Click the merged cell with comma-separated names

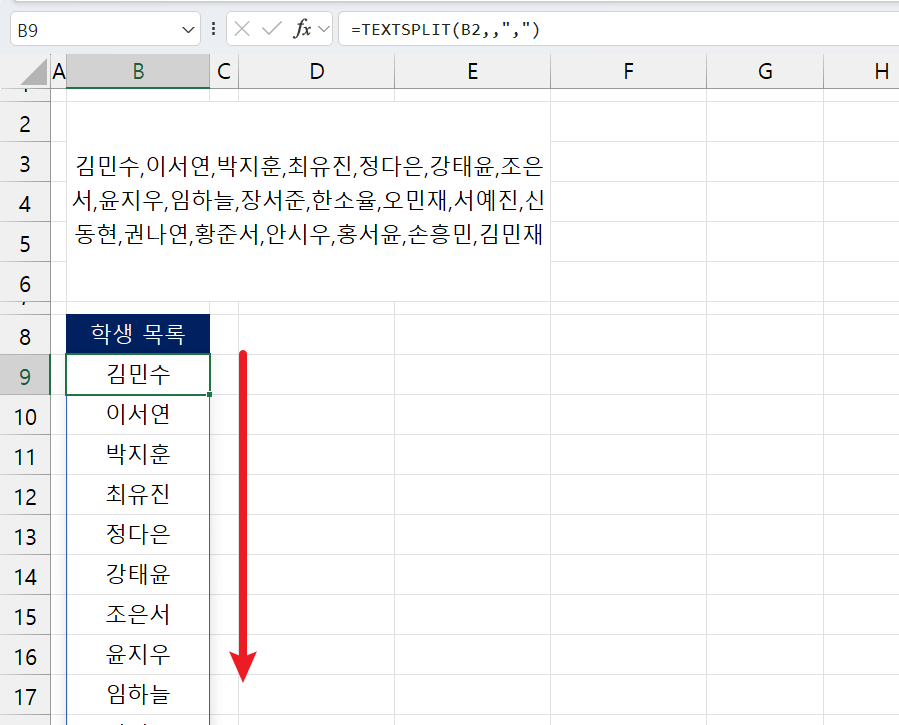point(308,202)
